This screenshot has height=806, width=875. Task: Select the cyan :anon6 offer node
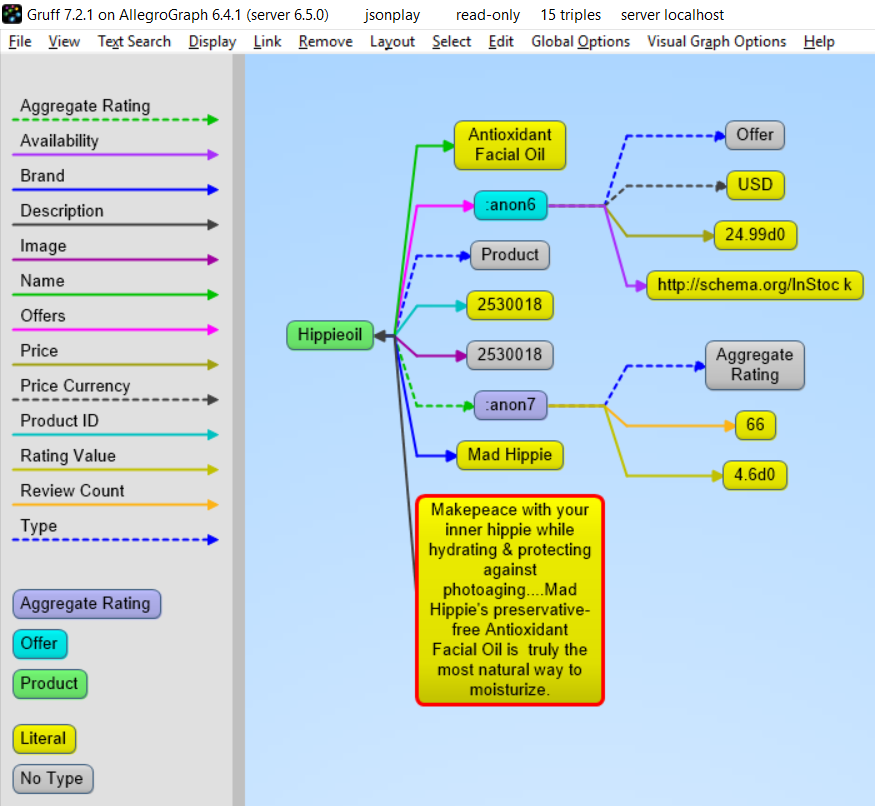510,206
